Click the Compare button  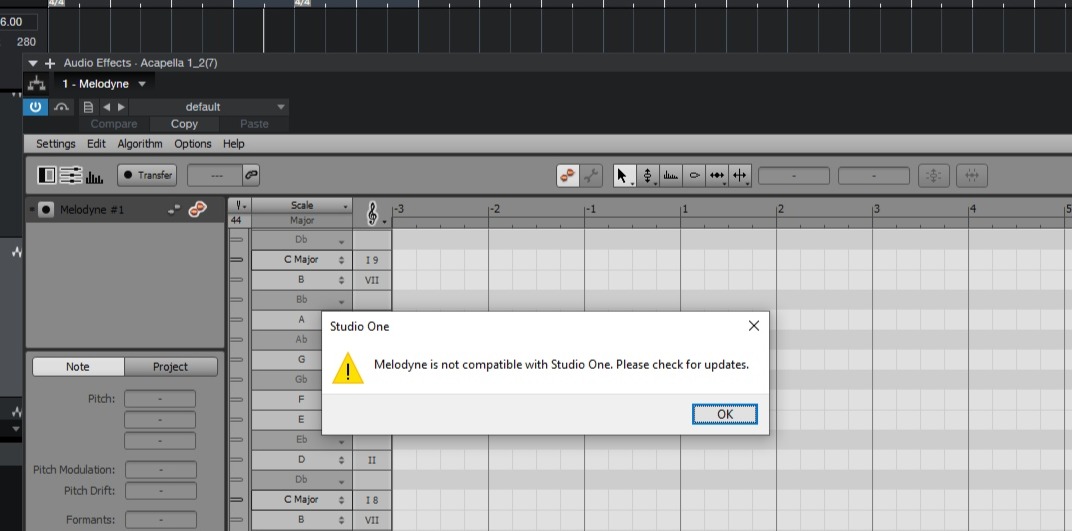click(113, 124)
